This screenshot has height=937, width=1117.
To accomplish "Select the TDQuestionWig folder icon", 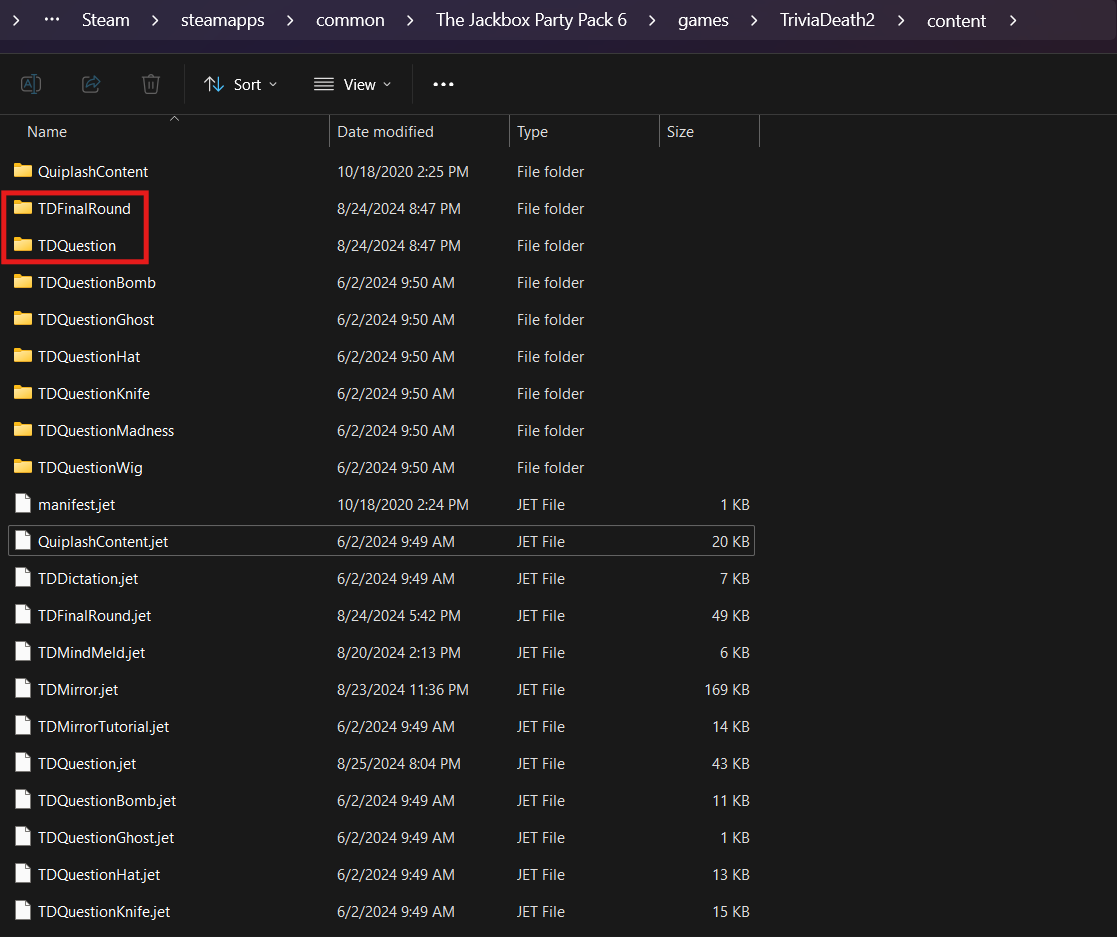I will click(23, 467).
